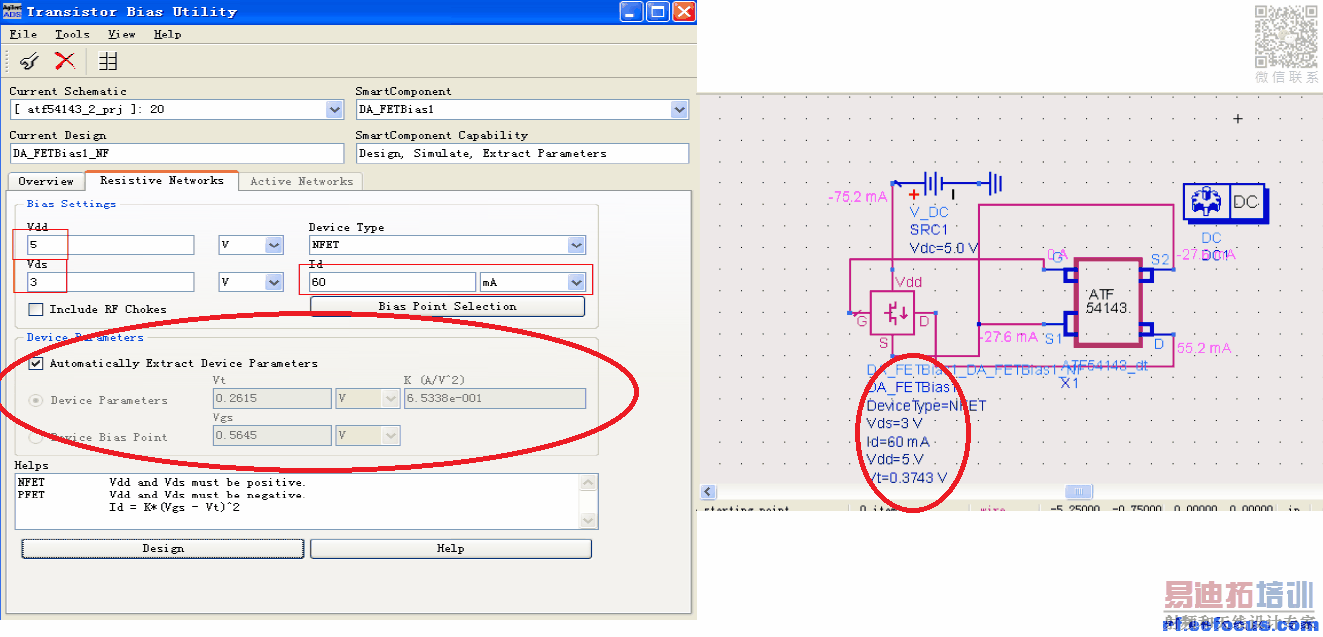Viewport: 1323px width, 637px height.
Task: Click the Vt value field 0.2615
Action: [x=272, y=399]
